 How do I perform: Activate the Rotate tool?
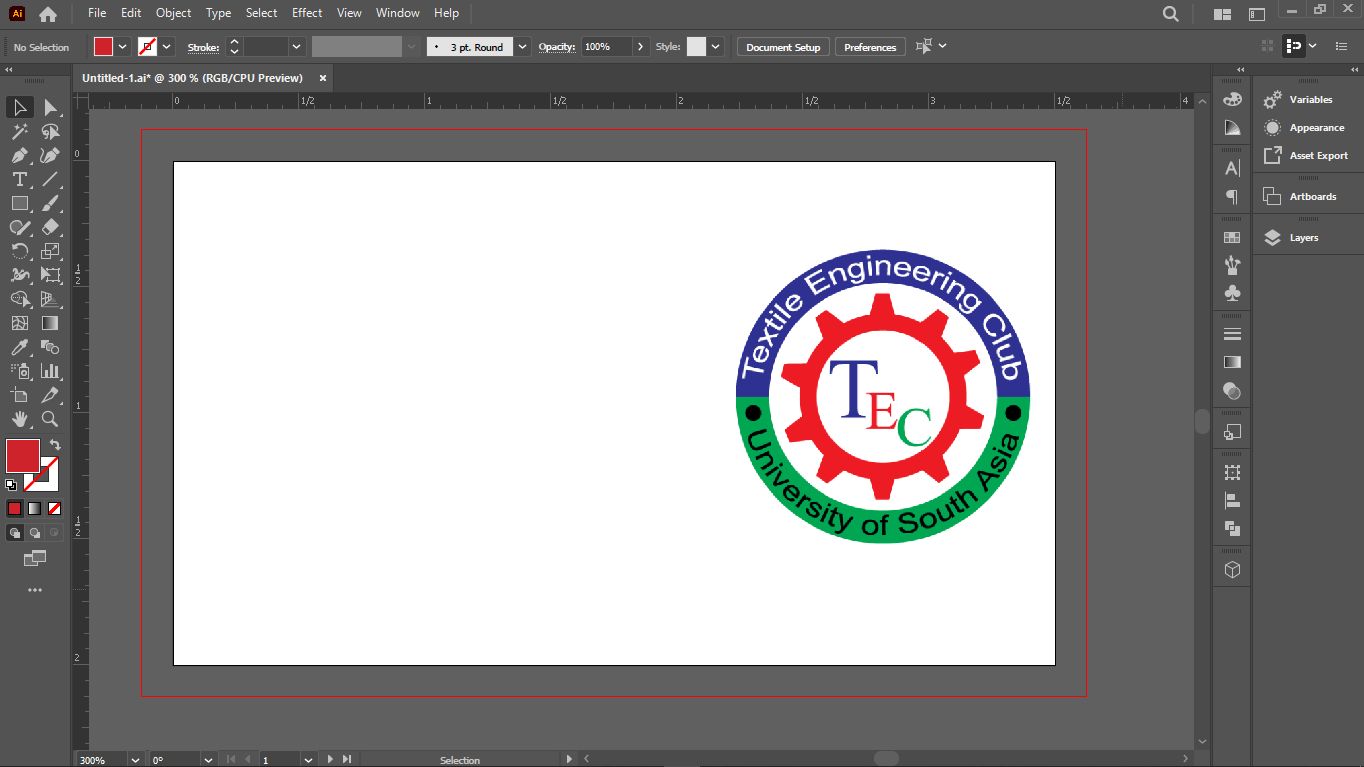[19, 251]
